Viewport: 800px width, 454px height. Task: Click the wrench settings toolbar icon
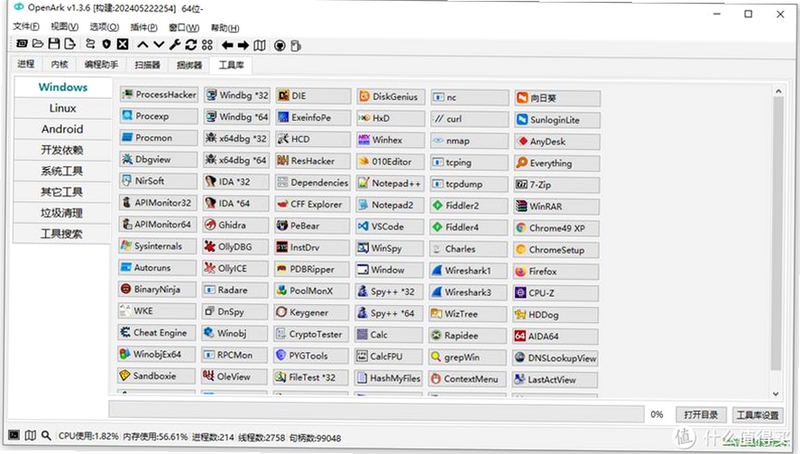(175, 45)
